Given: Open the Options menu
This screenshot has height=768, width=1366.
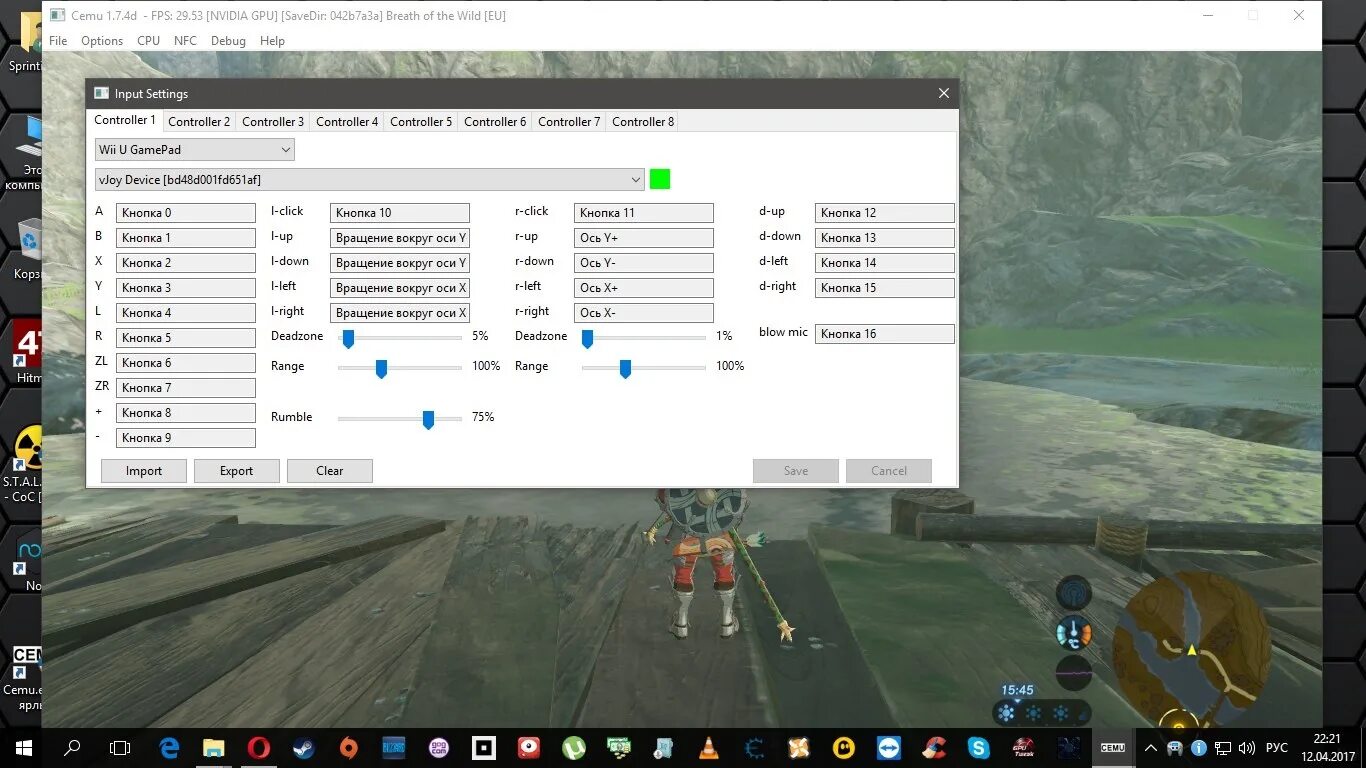Looking at the screenshot, I should coord(102,41).
